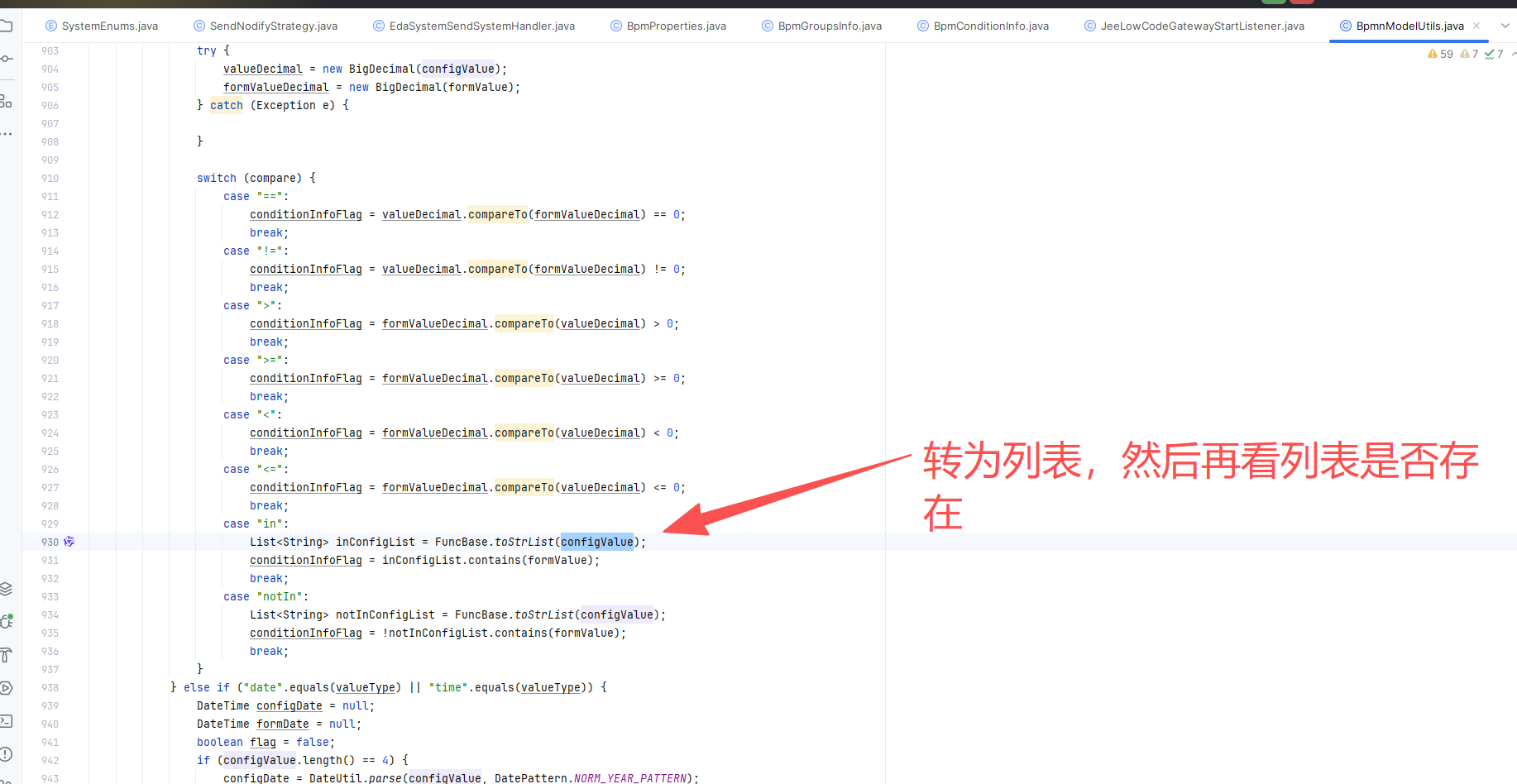Open the Project folder tool window

coord(6,26)
